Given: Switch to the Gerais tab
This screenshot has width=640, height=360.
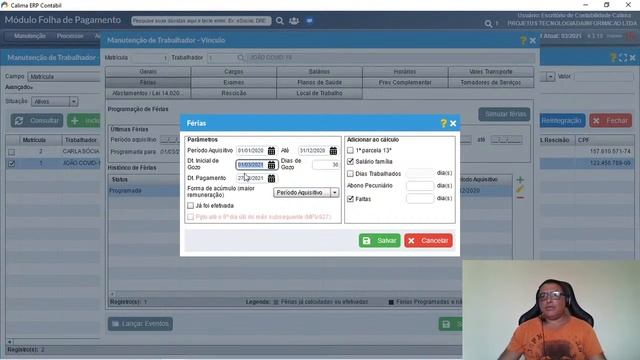Looking at the screenshot, I should tap(148, 72).
